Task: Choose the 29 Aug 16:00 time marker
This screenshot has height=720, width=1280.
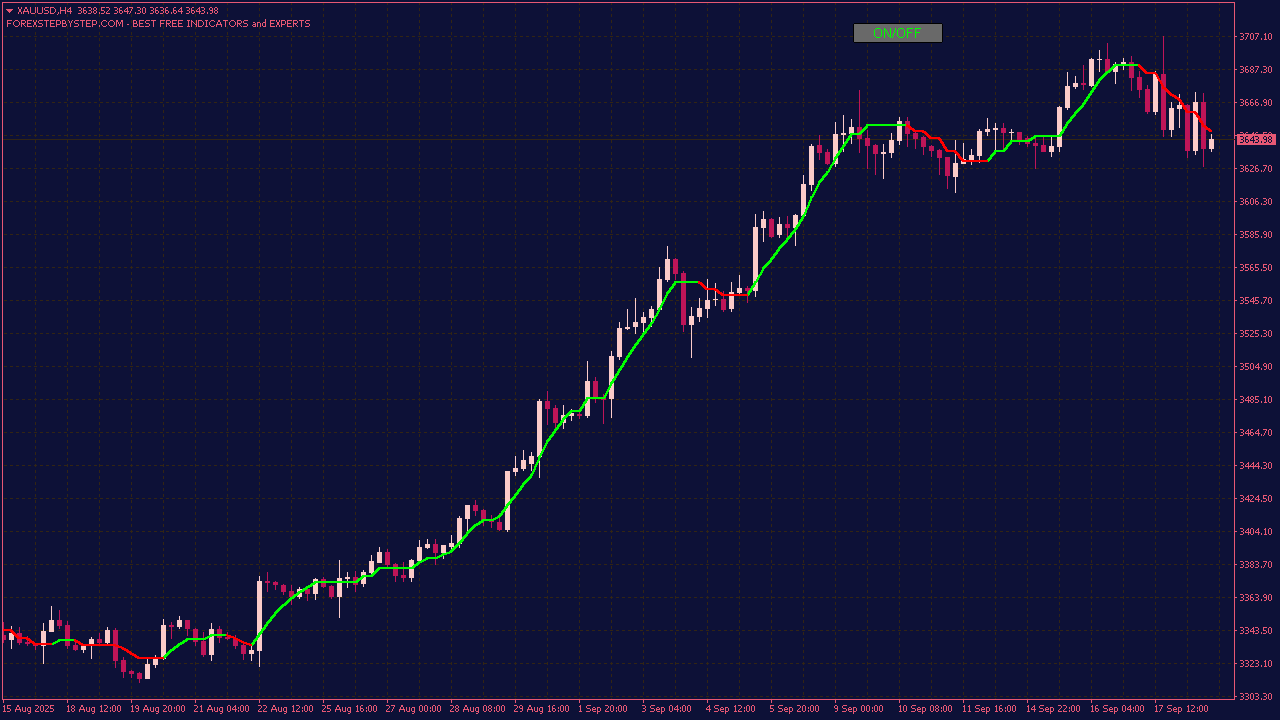Action: pos(541,709)
